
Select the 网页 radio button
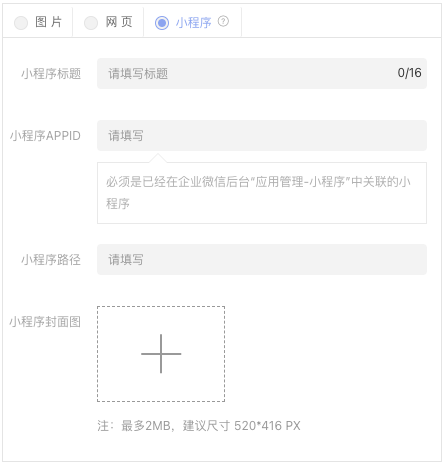click(x=91, y=23)
